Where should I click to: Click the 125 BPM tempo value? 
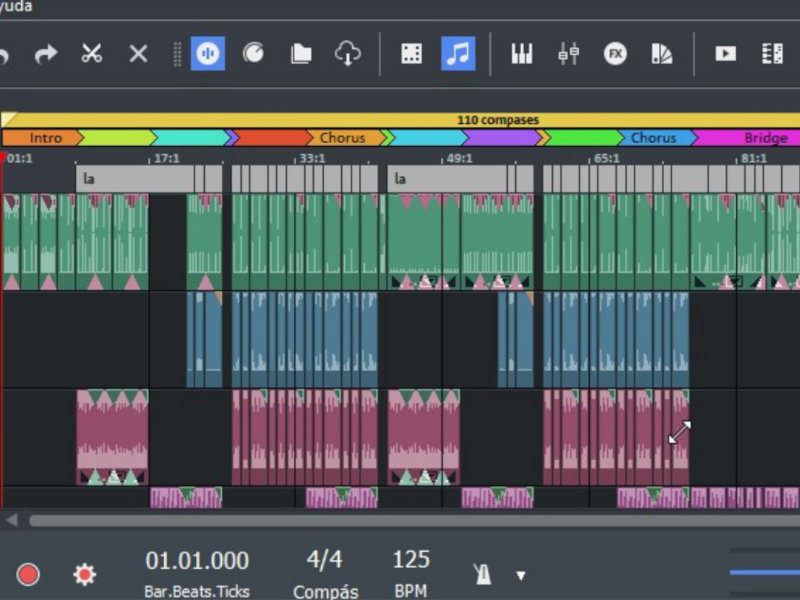coord(411,560)
